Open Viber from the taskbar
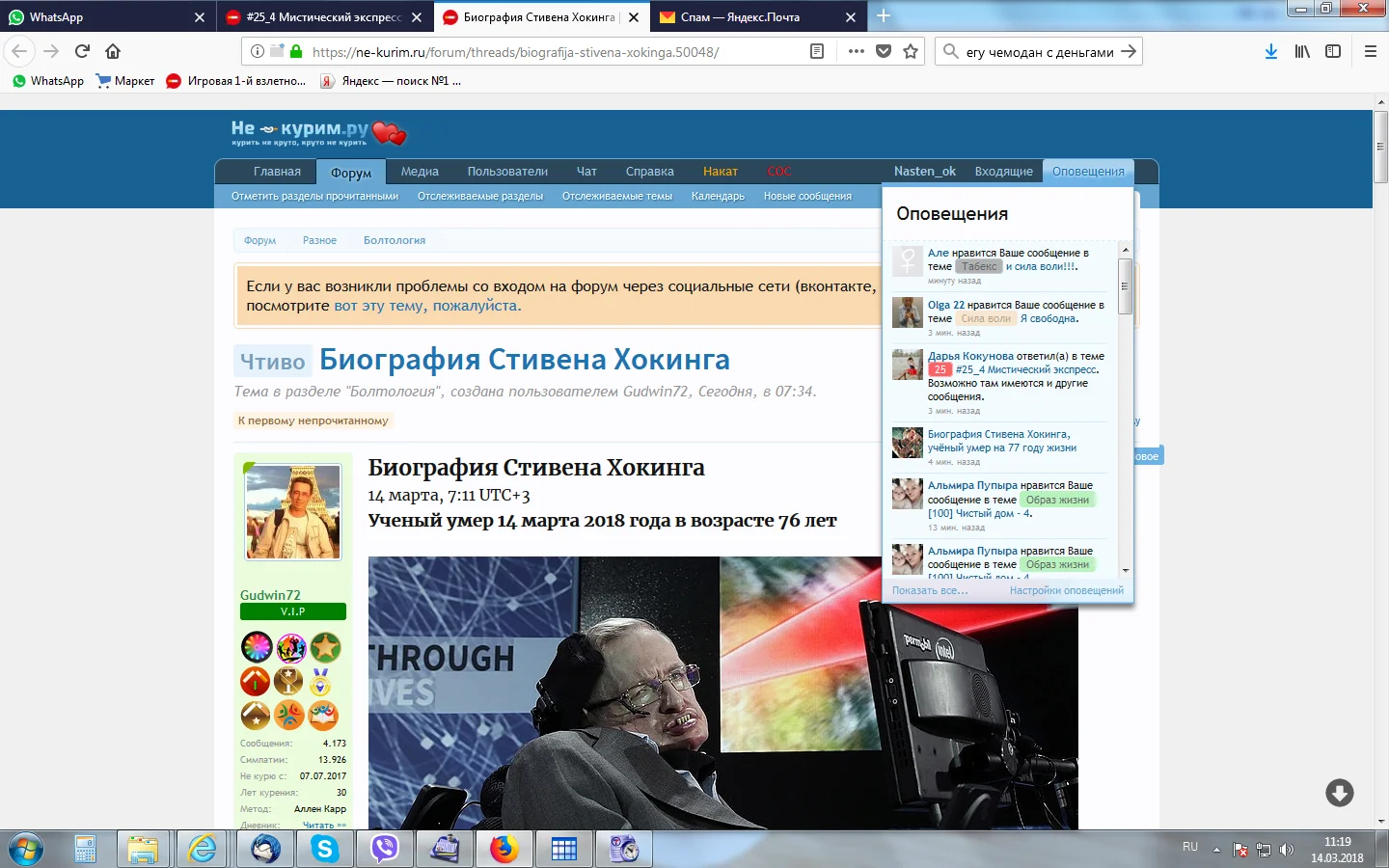1389x868 pixels. tap(385, 849)
